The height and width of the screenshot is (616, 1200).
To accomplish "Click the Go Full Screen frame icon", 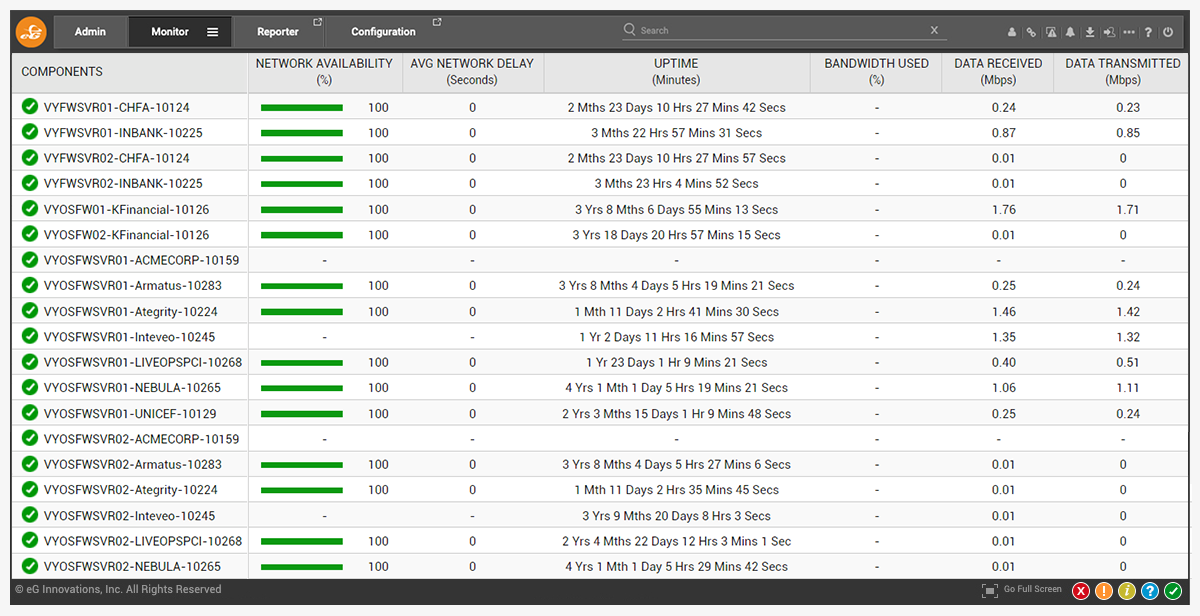I will [x=990, y=591].
